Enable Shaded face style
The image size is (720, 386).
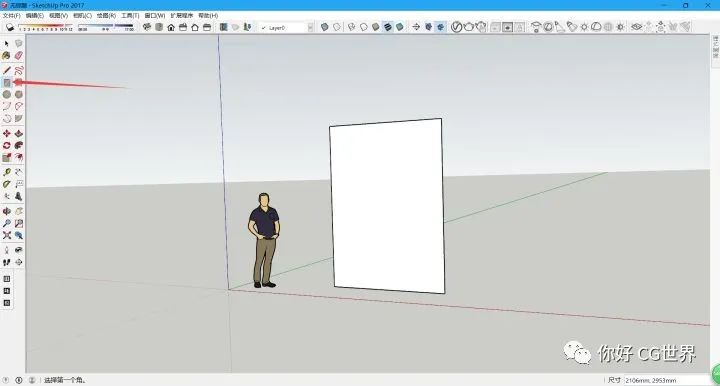[x=376, y=28]
